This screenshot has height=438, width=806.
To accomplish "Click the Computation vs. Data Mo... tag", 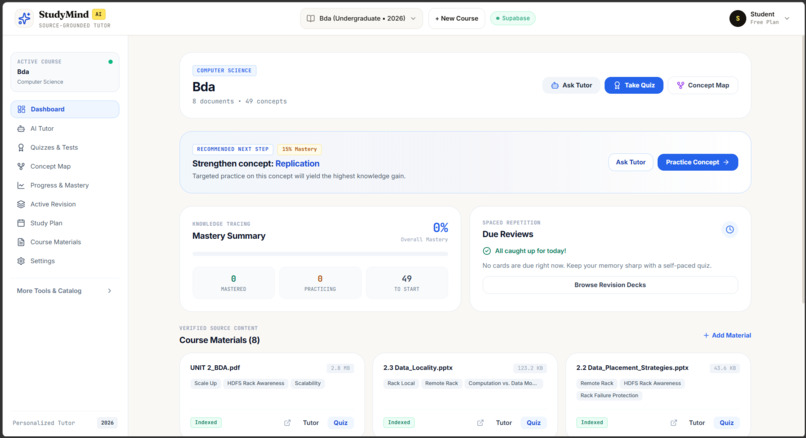I will coord(503,384).
